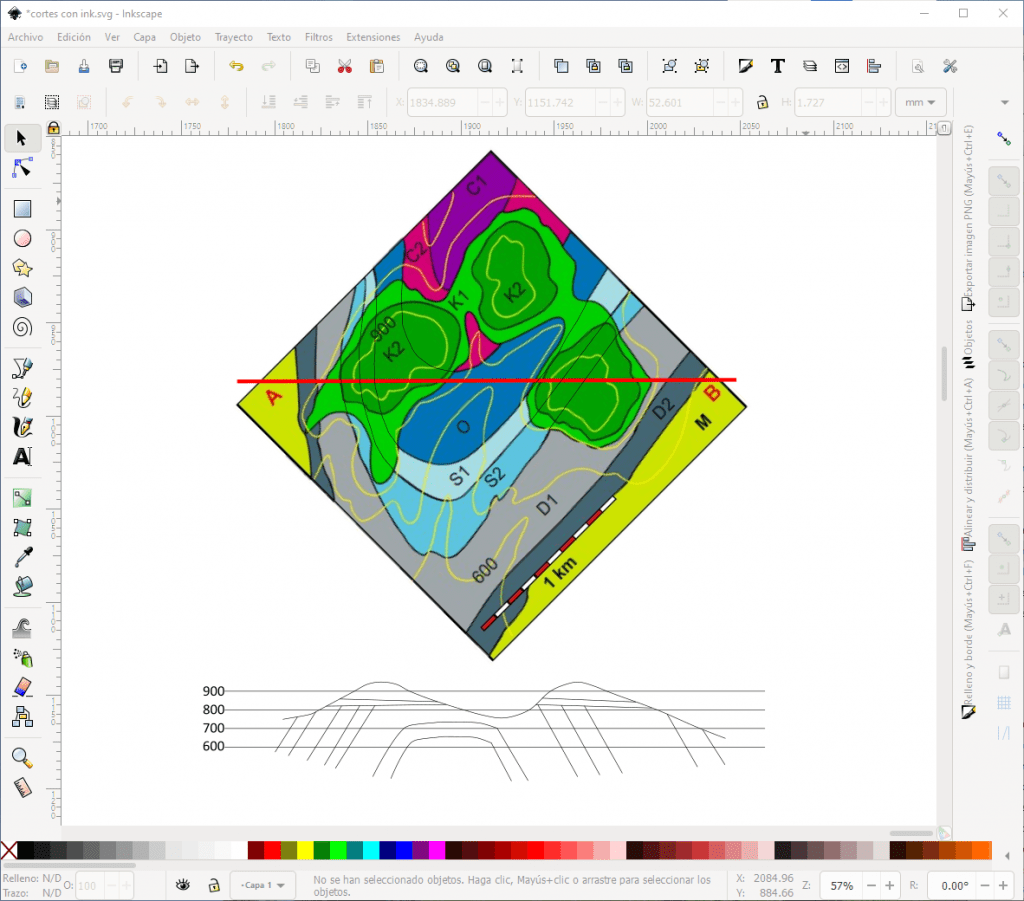Expand the color palette menu arrow
Screen dimensions: 1024x901
click(1007, 855)
